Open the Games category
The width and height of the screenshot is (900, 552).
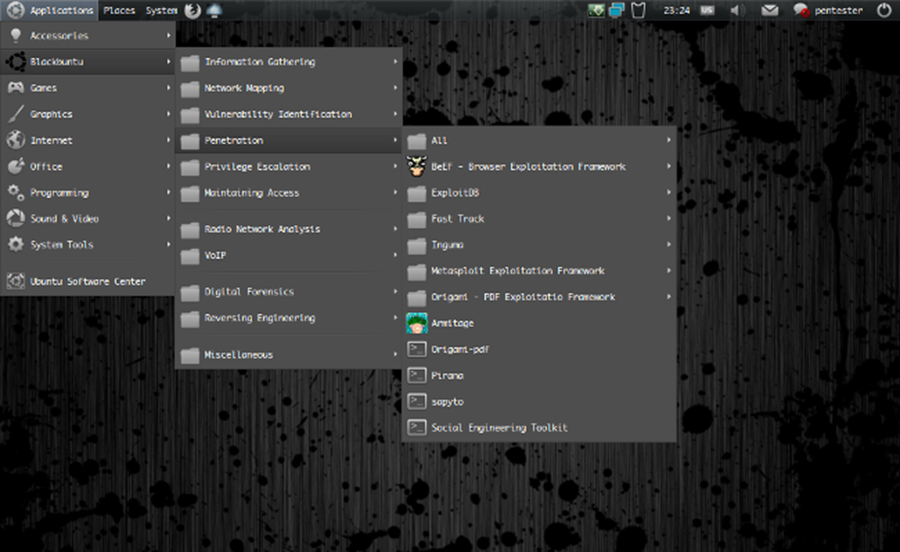point(88,88)
